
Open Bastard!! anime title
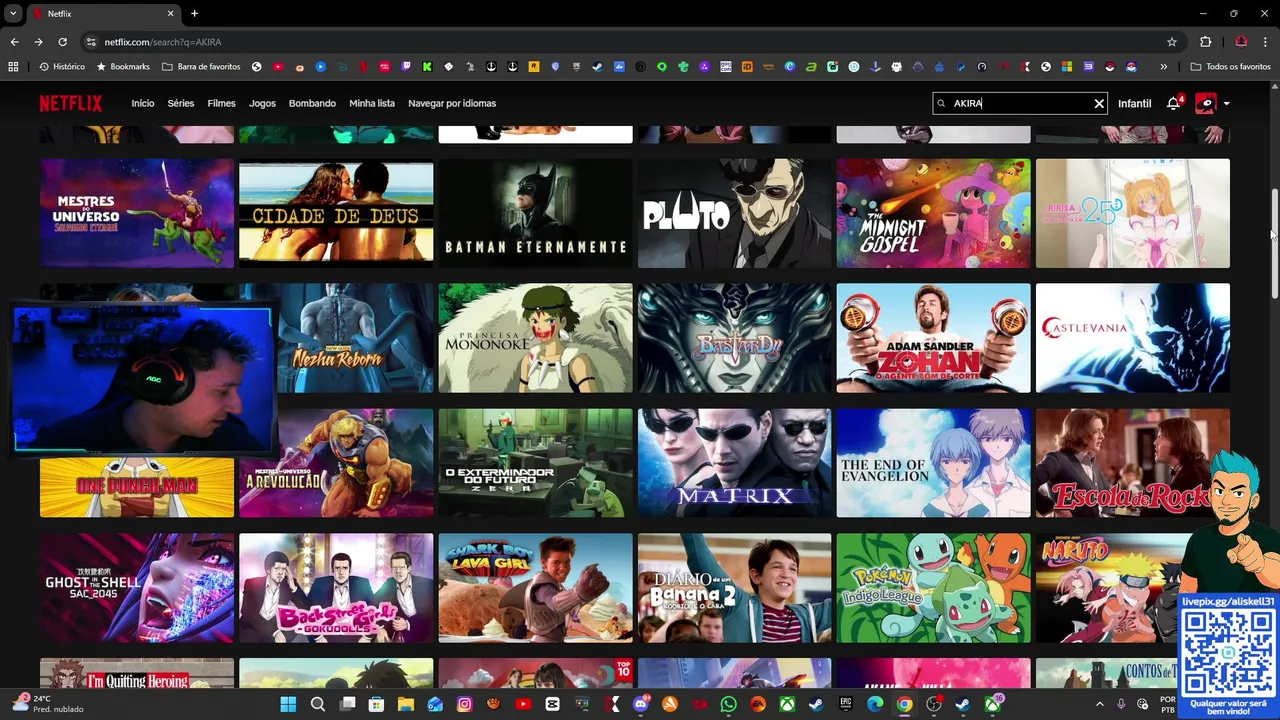[734, 338]
